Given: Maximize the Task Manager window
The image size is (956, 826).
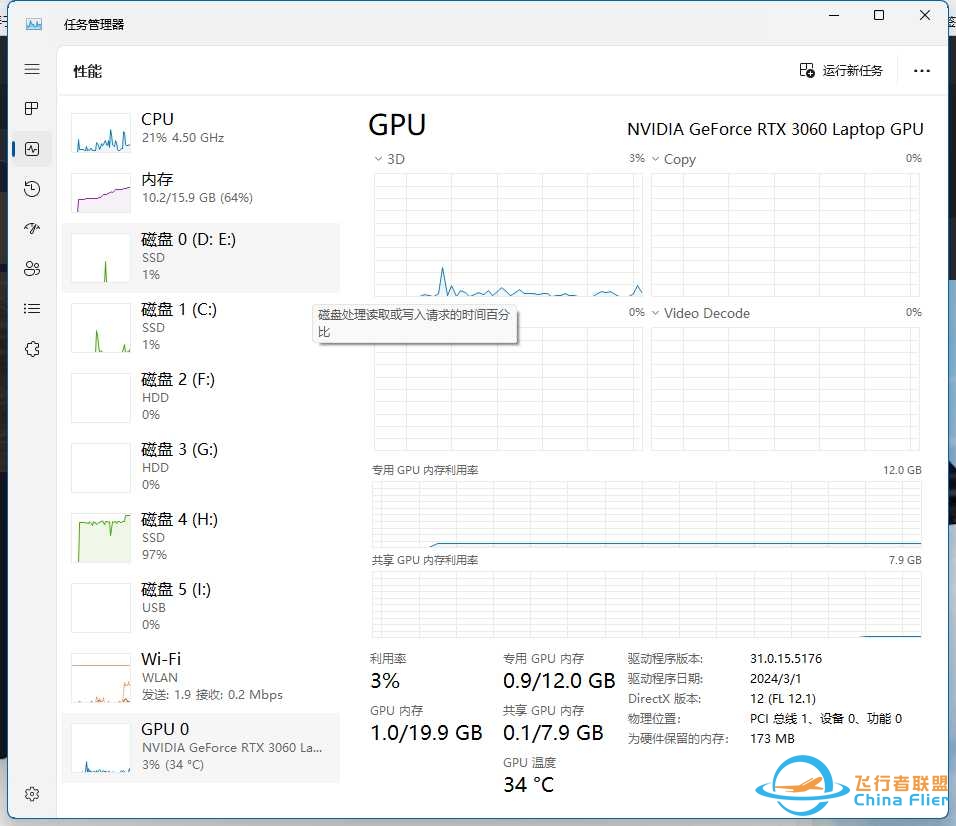Looking at the screenshot, I should pos(879,15).
